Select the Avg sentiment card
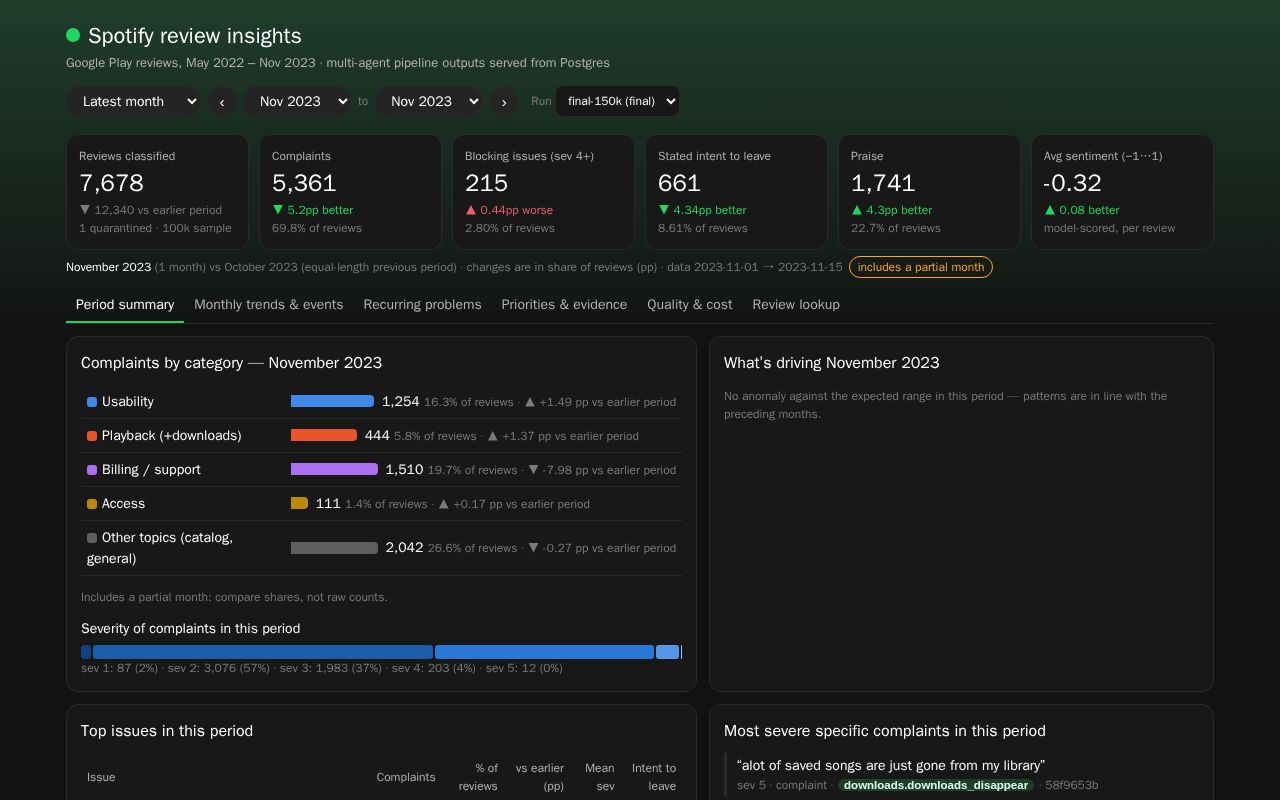 coord(1122,192)
